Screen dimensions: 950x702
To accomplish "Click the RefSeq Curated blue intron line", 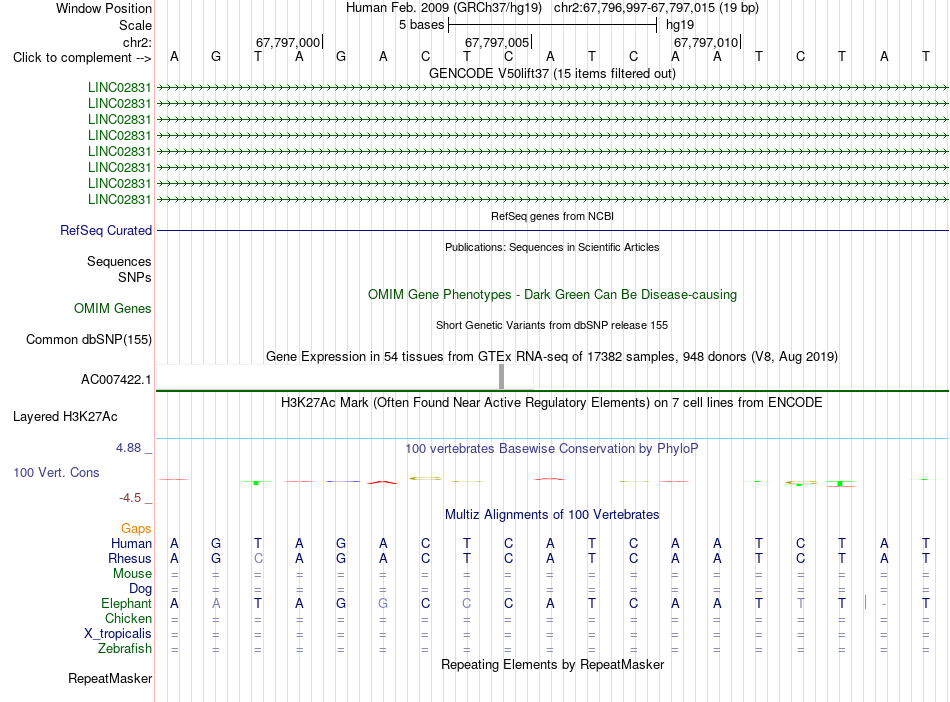I will pos(552,230).
